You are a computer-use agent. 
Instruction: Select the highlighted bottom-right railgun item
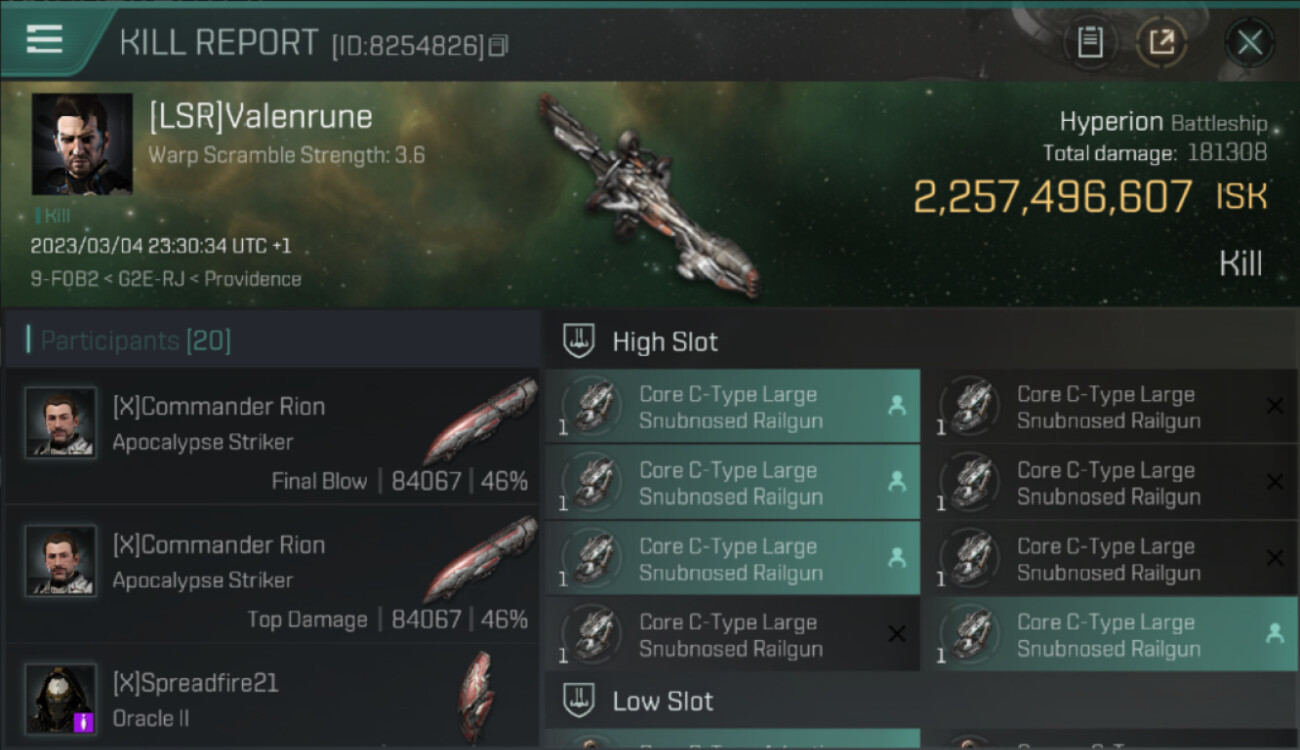click(1109, 634)
